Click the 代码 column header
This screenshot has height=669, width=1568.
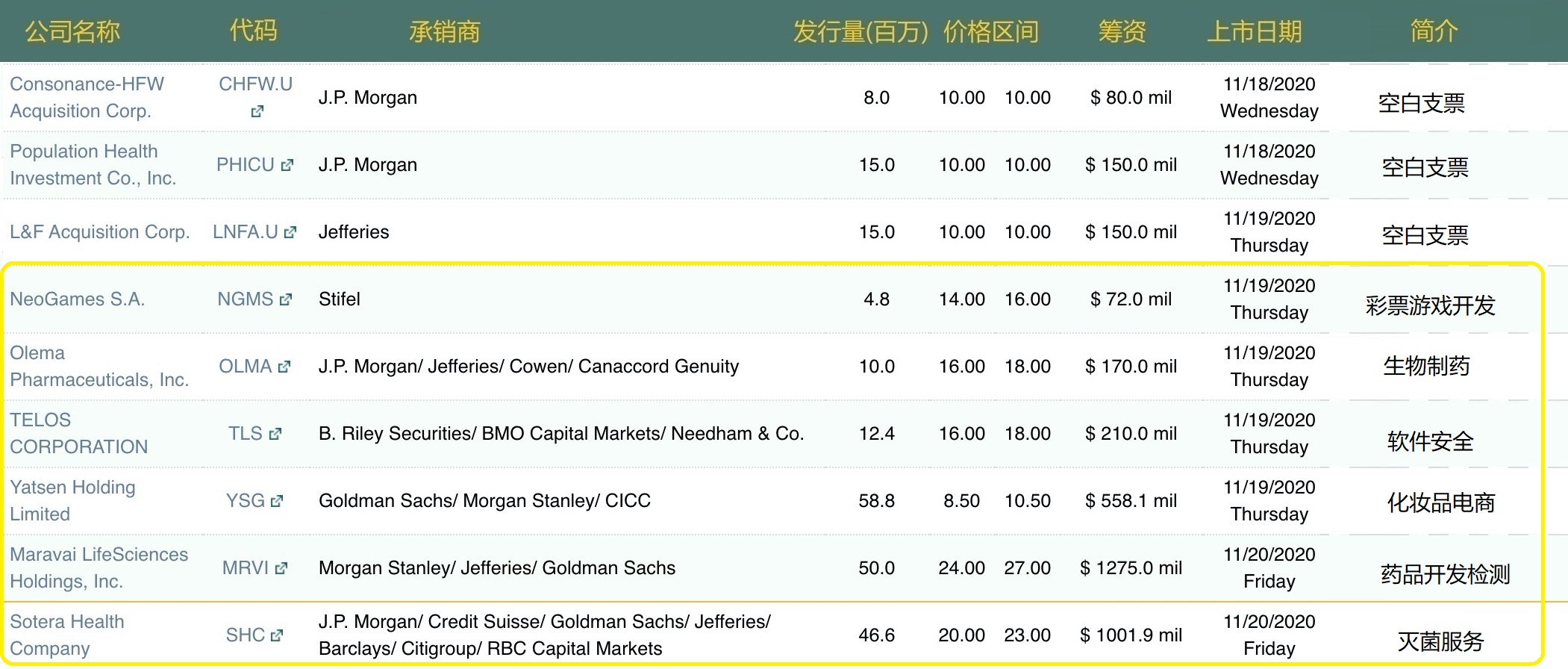pyautogui.click(x=254, y=31)
